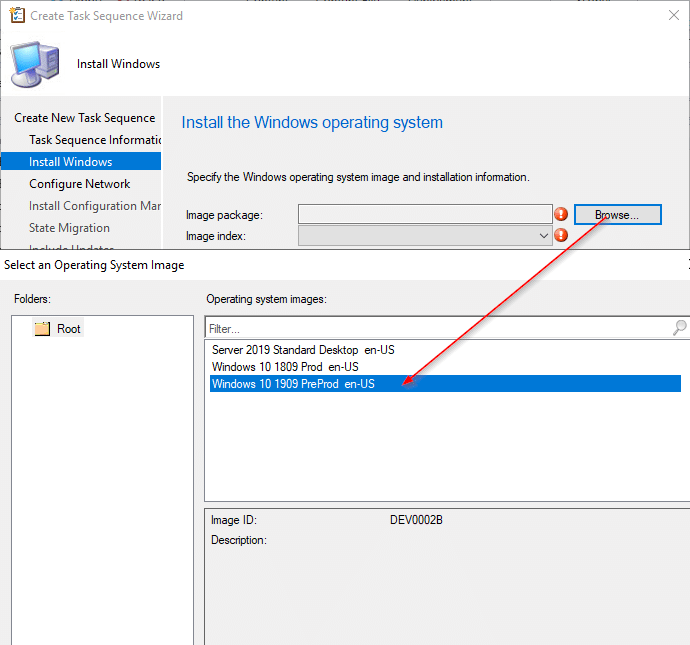Click the Image ID value DEV0002B
The width and height of the screenshot is (690, 645).
pos(416,520)
